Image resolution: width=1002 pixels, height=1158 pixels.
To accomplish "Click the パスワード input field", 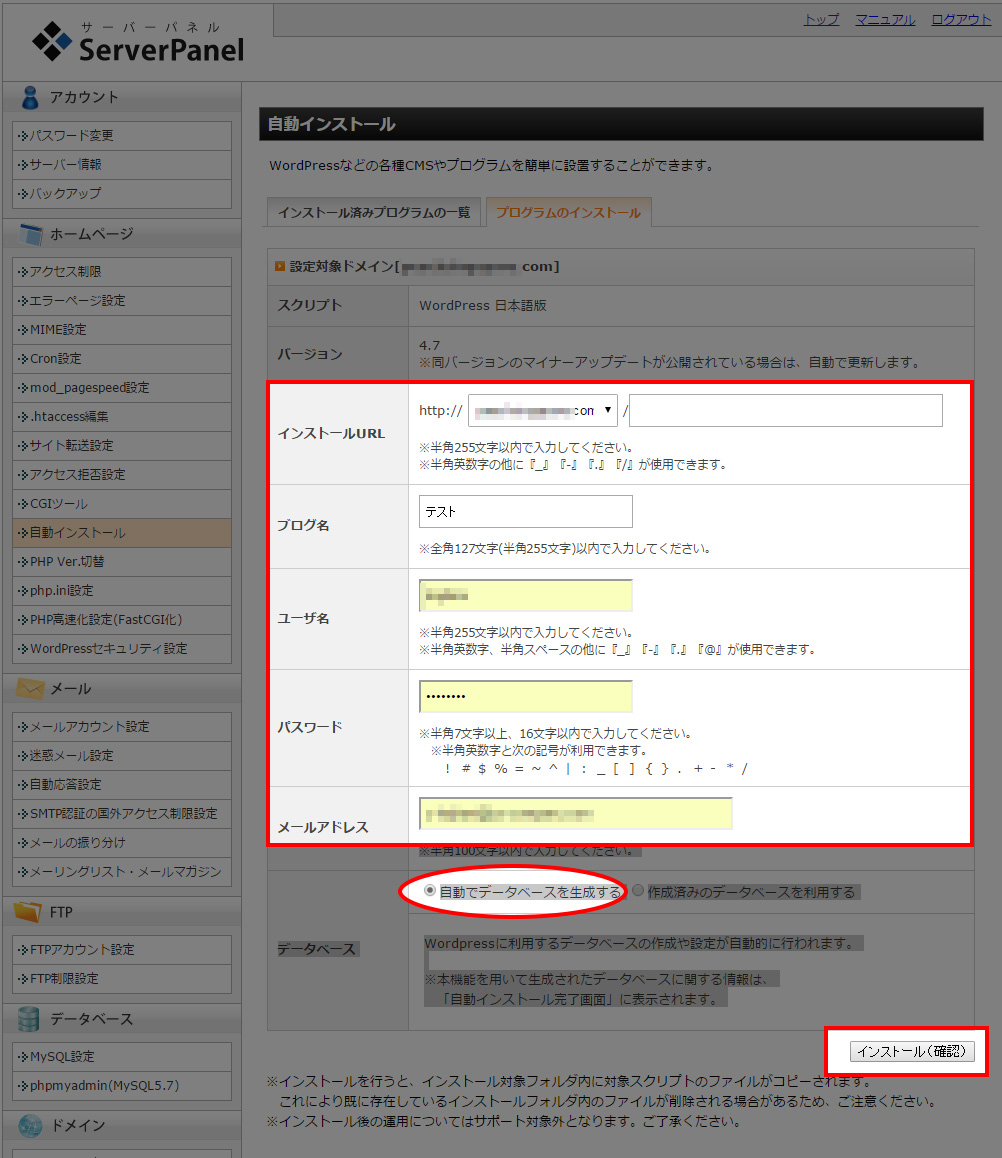I will [525, 696].
